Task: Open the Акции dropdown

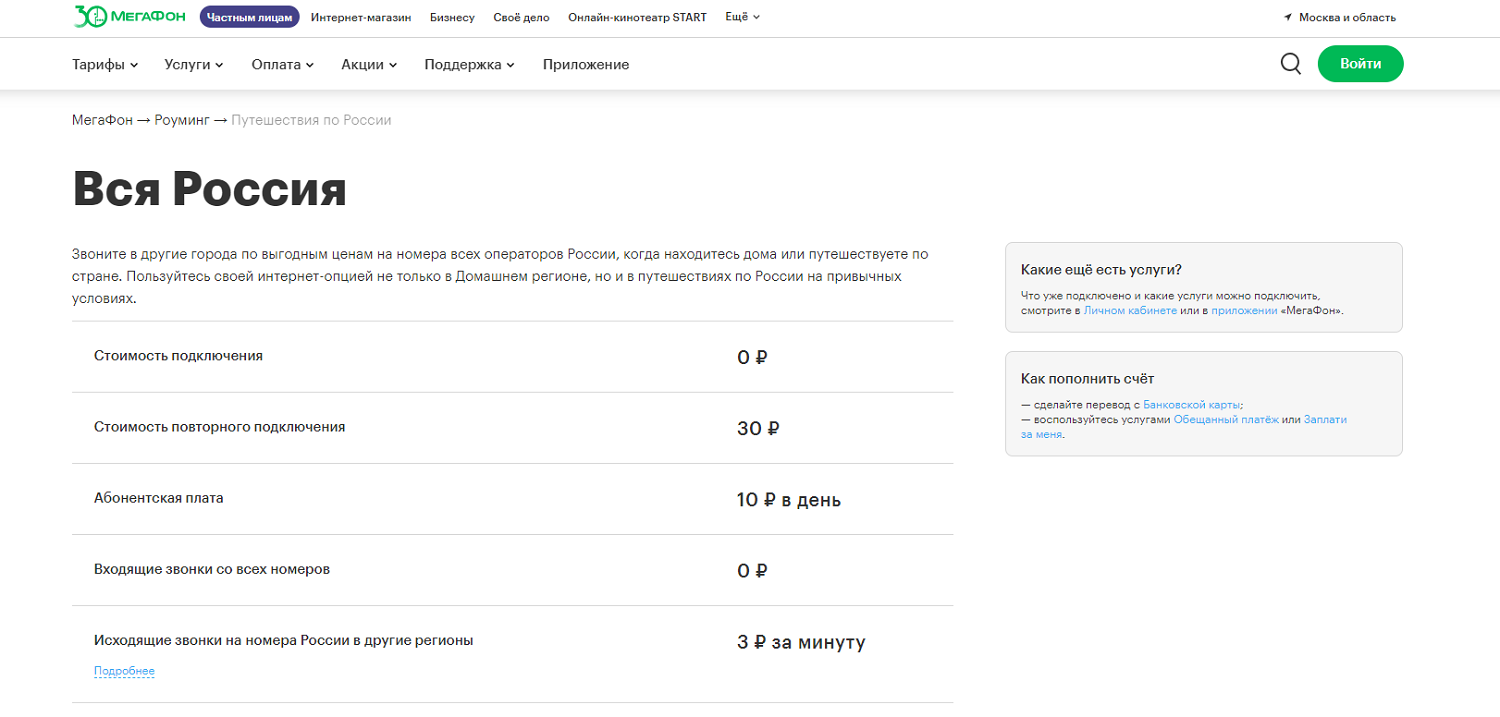Action: [x=368, y=64]
